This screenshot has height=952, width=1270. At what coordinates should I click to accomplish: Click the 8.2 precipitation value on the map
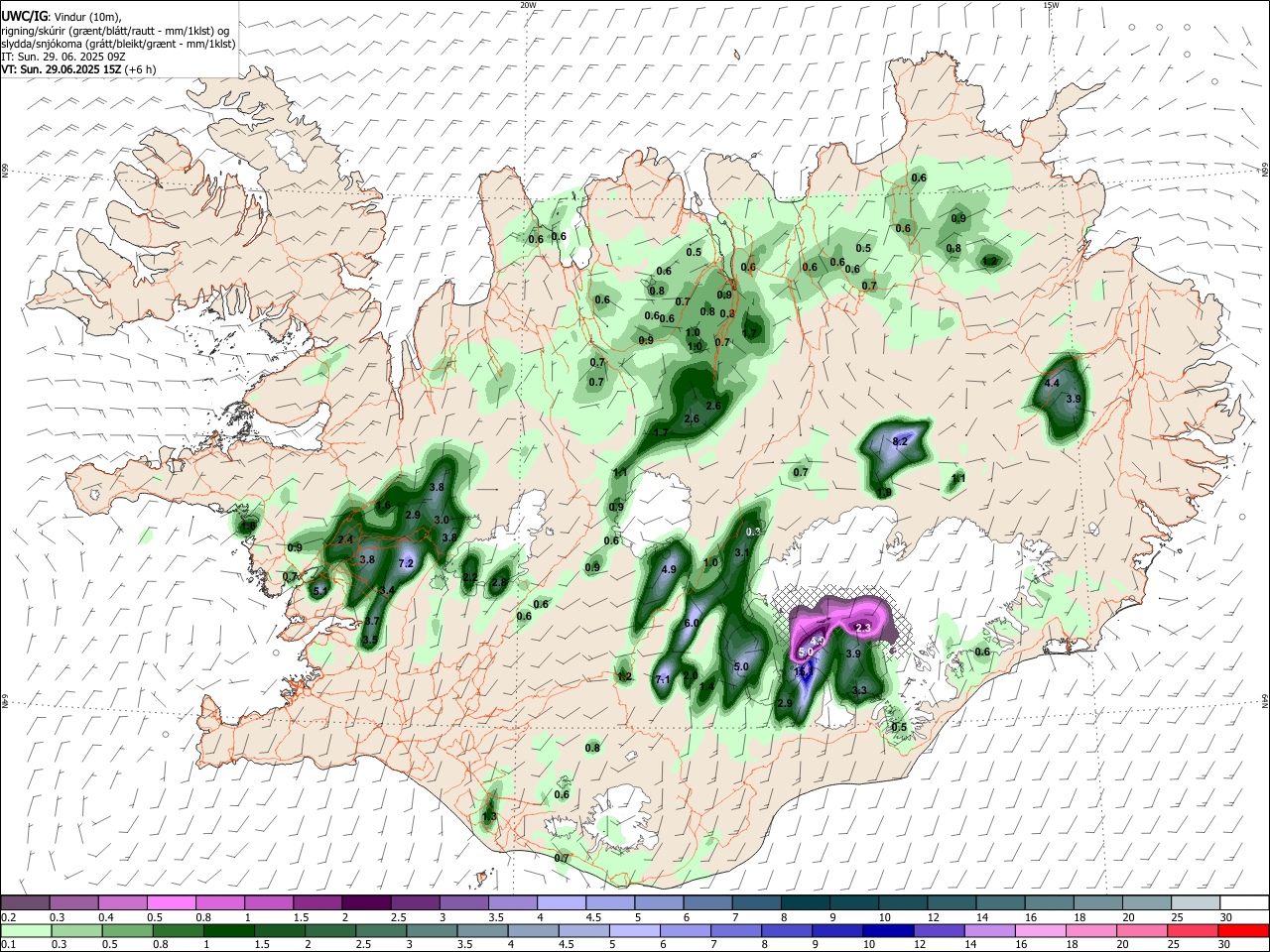[901, 441]
